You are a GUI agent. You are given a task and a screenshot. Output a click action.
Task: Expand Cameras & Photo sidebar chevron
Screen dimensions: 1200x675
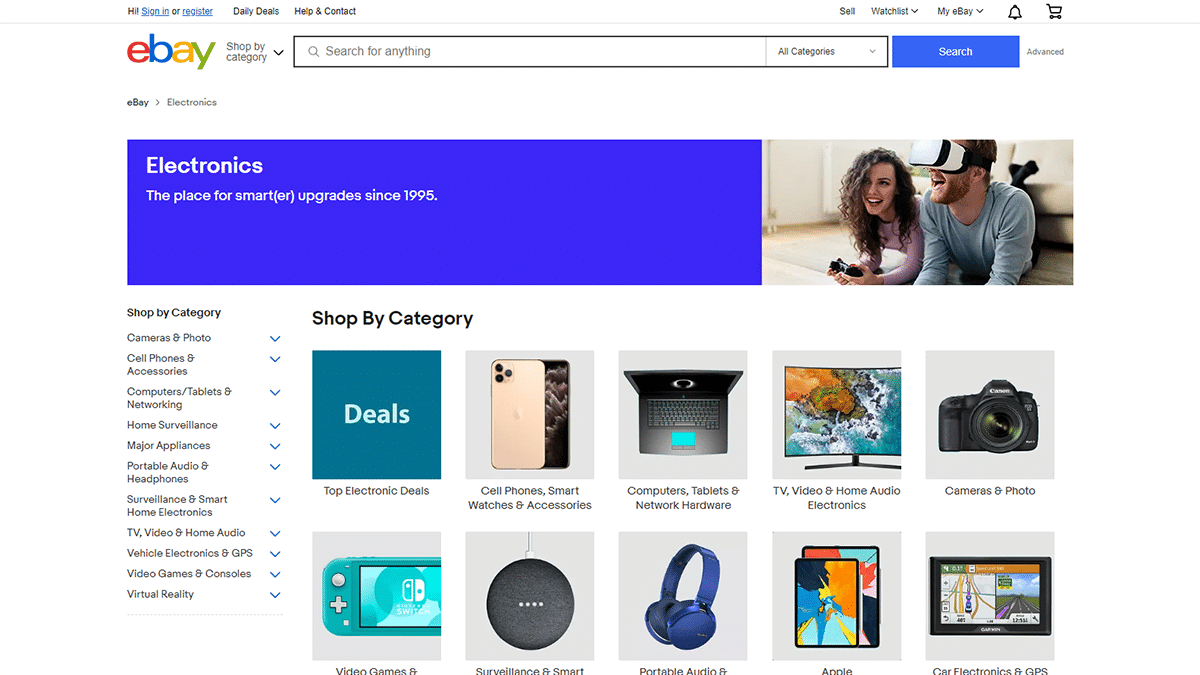click(275, 339)
